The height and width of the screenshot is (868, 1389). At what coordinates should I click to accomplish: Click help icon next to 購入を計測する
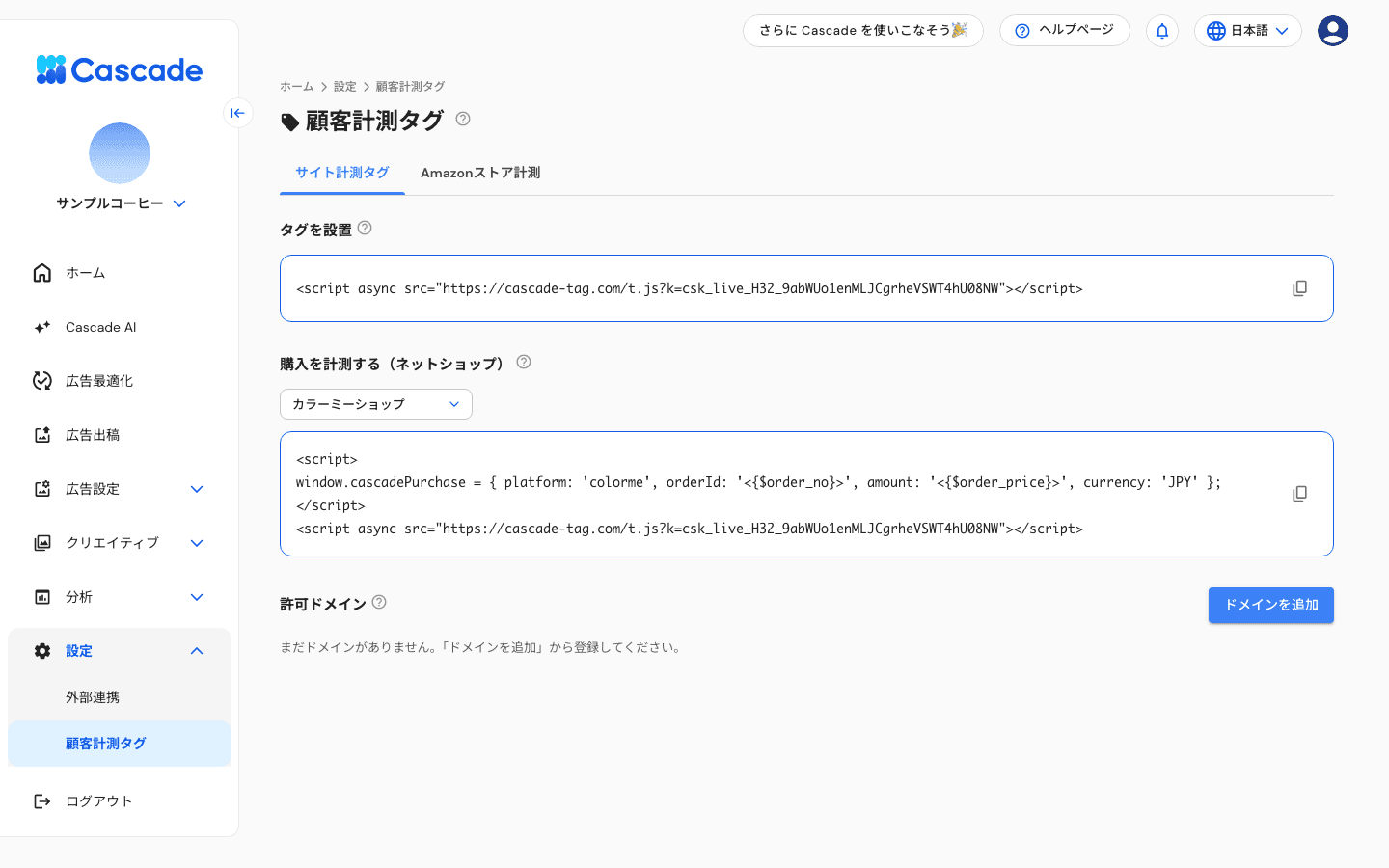coord(524,363)
